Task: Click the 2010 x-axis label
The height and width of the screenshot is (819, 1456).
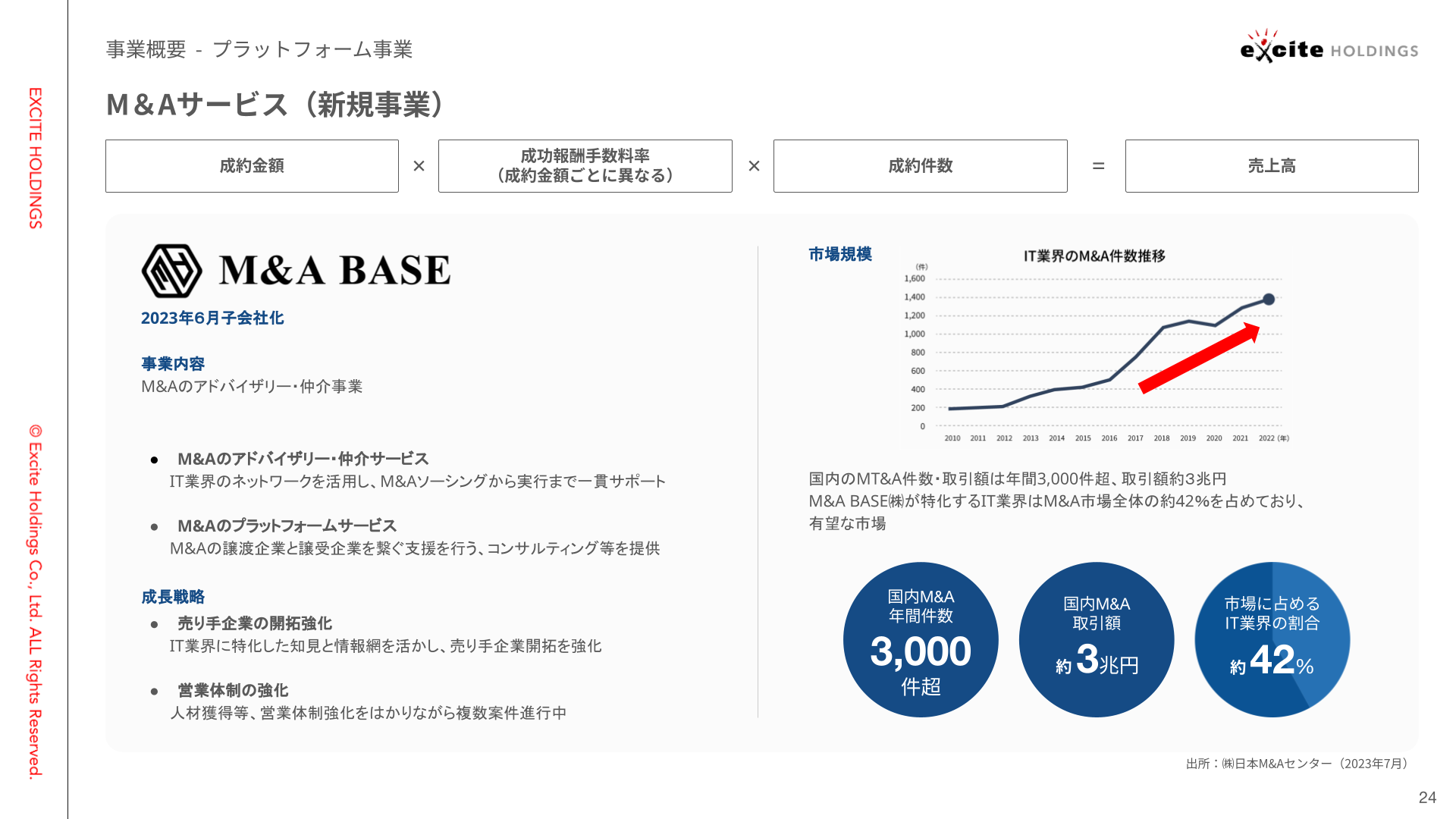Action: 952,438
